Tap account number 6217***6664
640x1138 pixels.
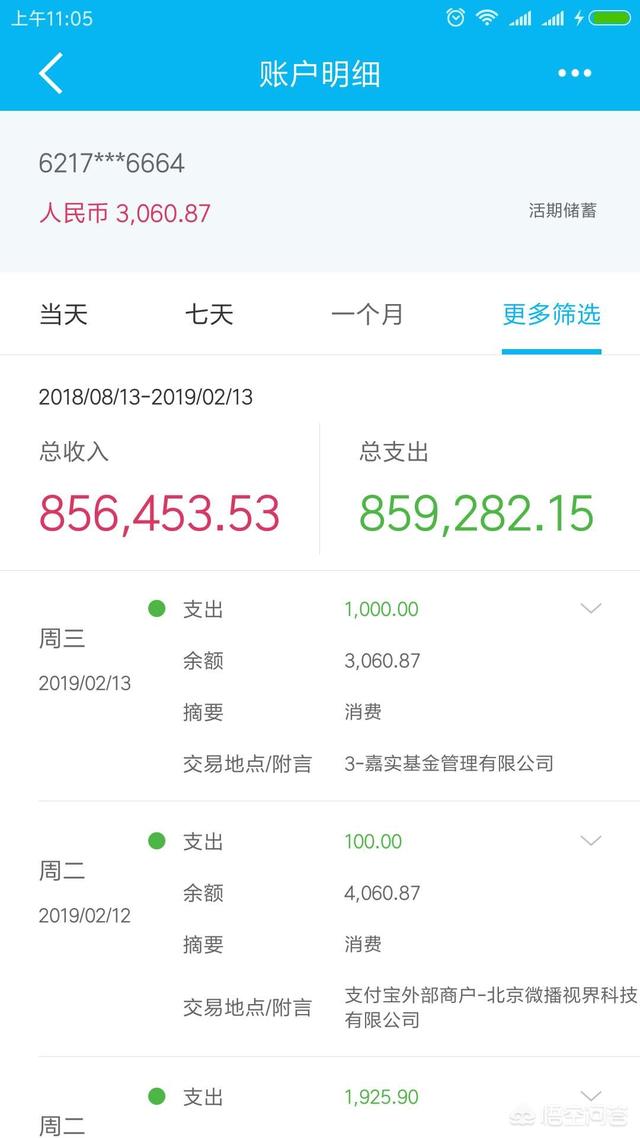[112, 164]
